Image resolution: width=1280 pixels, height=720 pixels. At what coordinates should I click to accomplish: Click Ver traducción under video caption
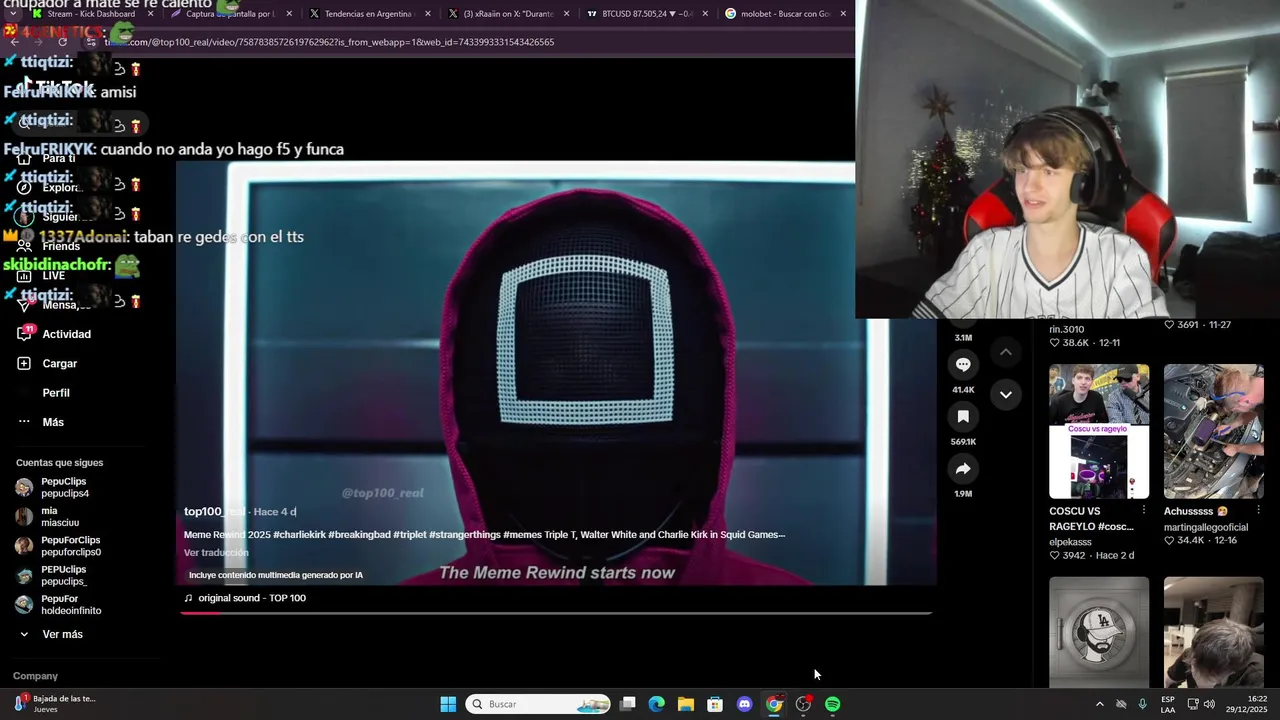(x=216, y=553)
